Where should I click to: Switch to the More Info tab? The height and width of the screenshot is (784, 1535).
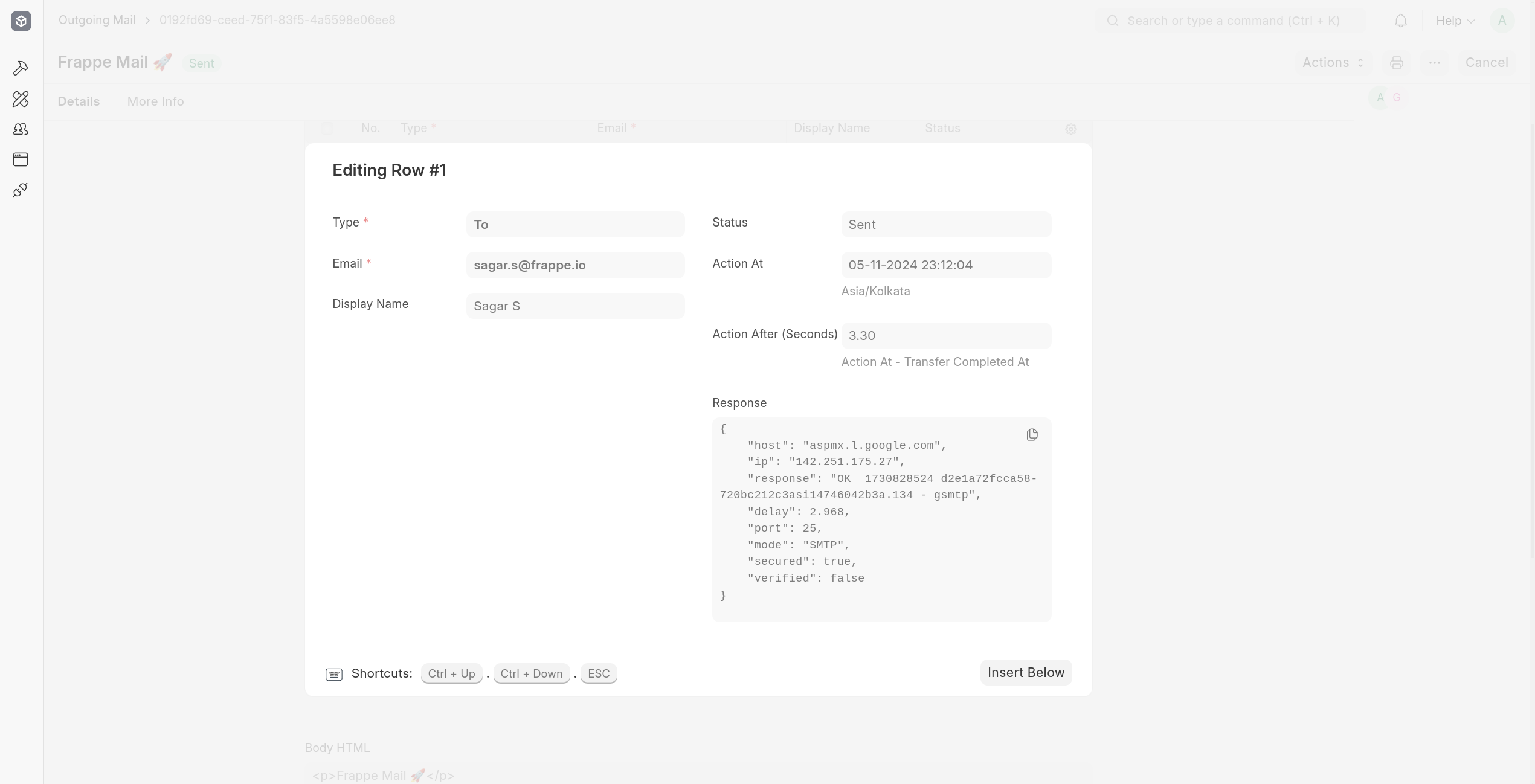pyautogui.click(x=155, y=101)
